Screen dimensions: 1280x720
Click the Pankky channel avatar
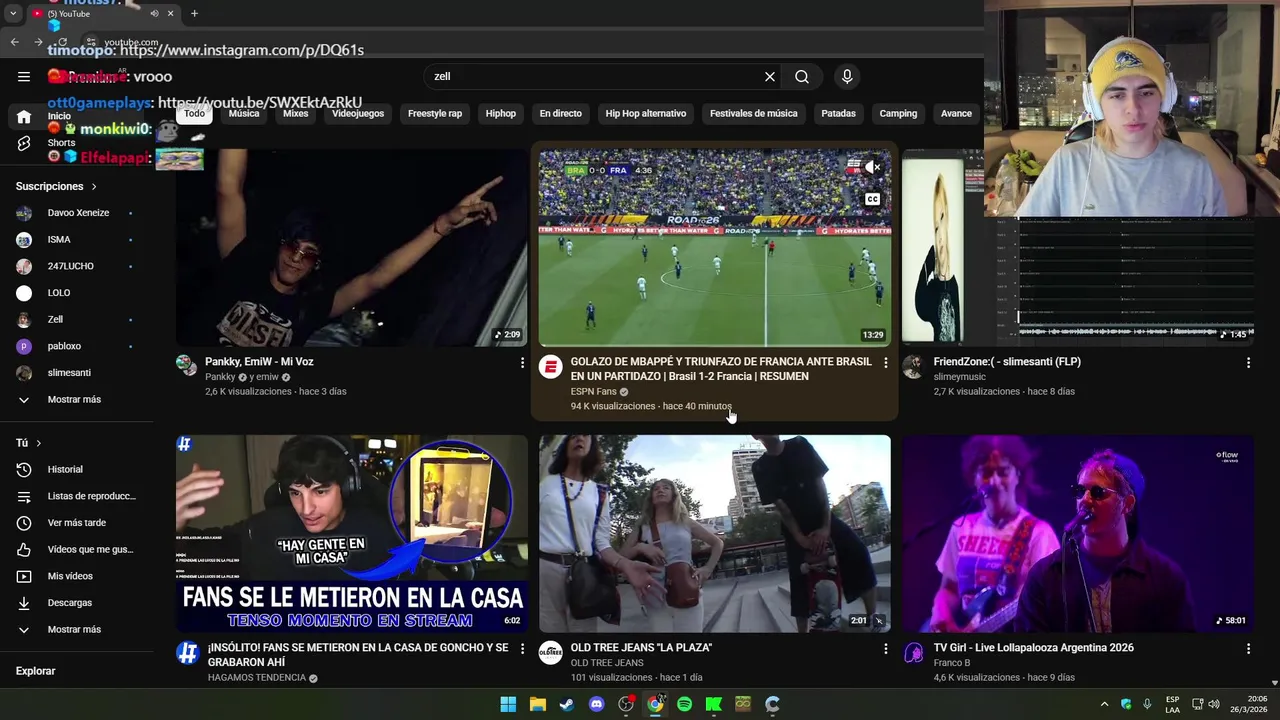point(187,364)
